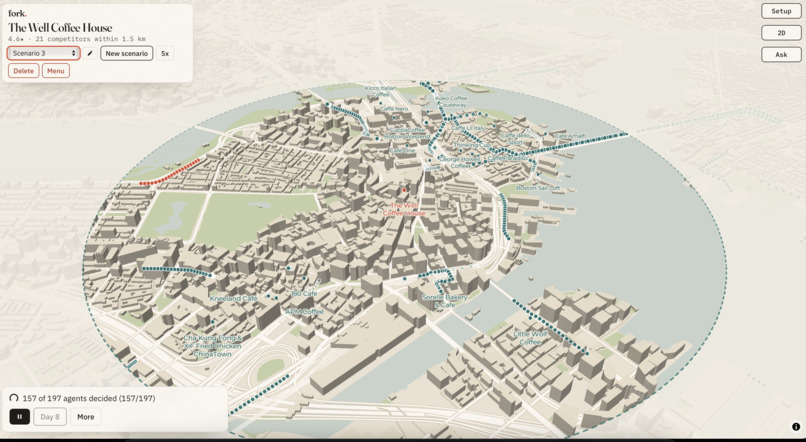The height and width of the screenshot is (442, 806).
Task: Delete the current scenario
Action: click(24, 71)
